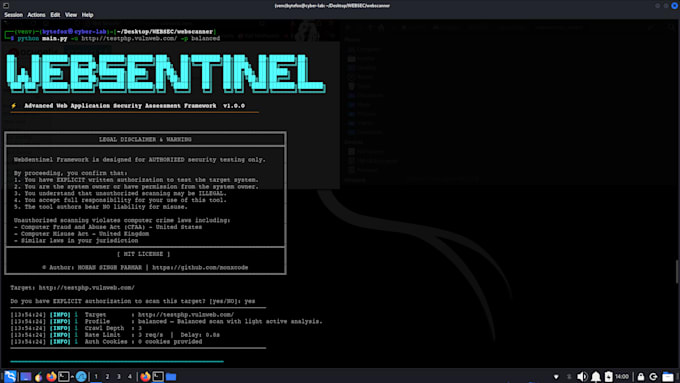
Task: Open the notifications bell icon
Action: 596,376
